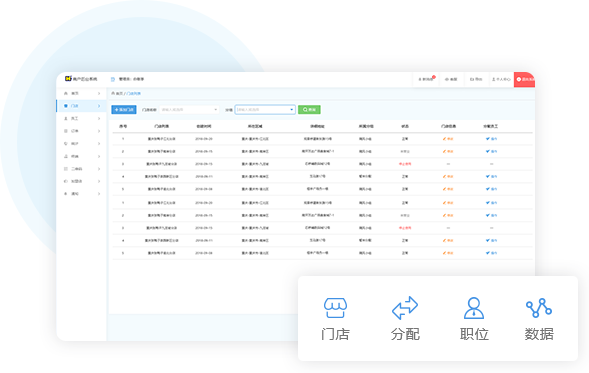The width and height of the screenshot is (589, 373).
Task: Expand the chevron beside the 二维码 sidebar item
Action: pos(99,169)
